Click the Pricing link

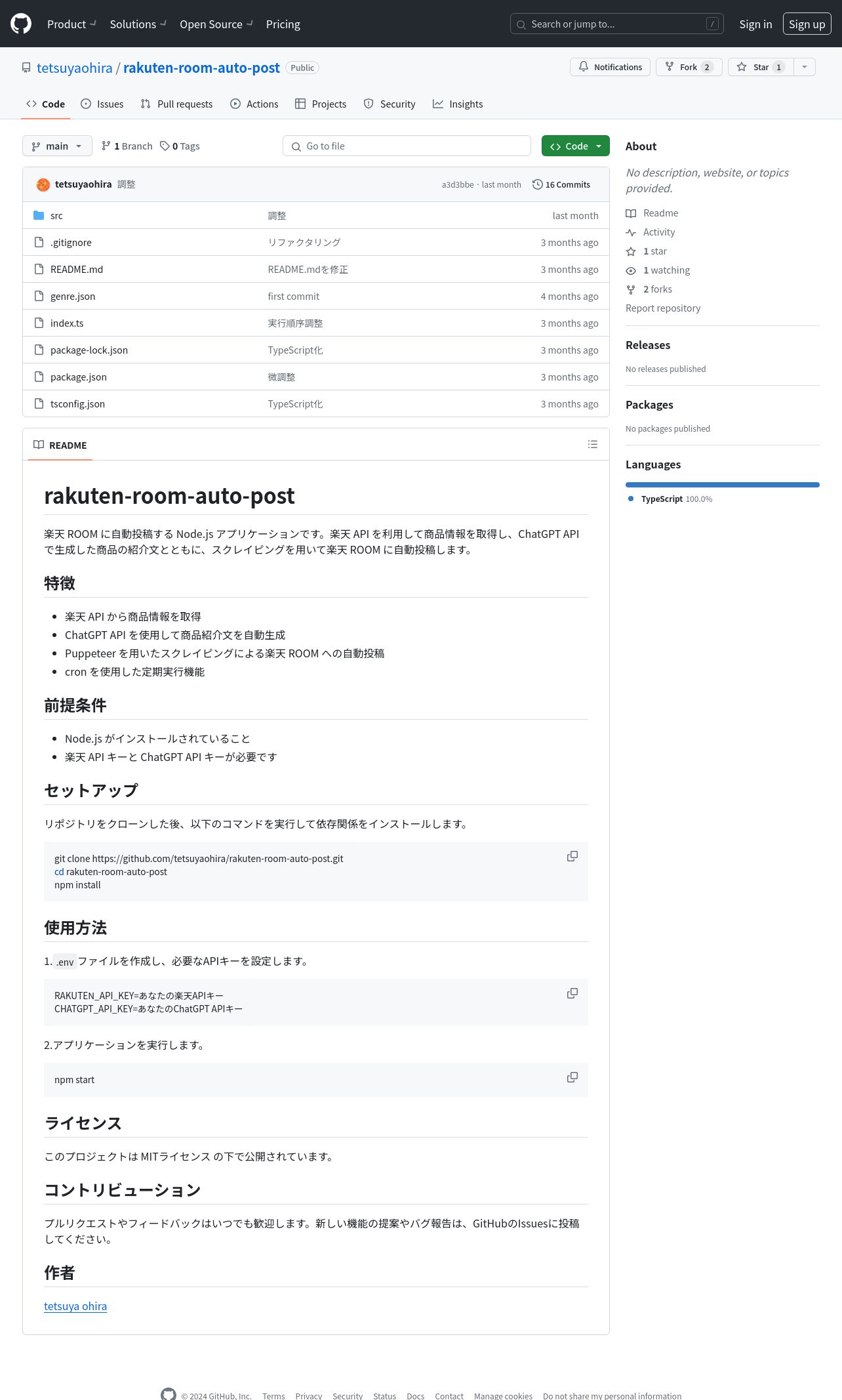(x=283, y=24)
